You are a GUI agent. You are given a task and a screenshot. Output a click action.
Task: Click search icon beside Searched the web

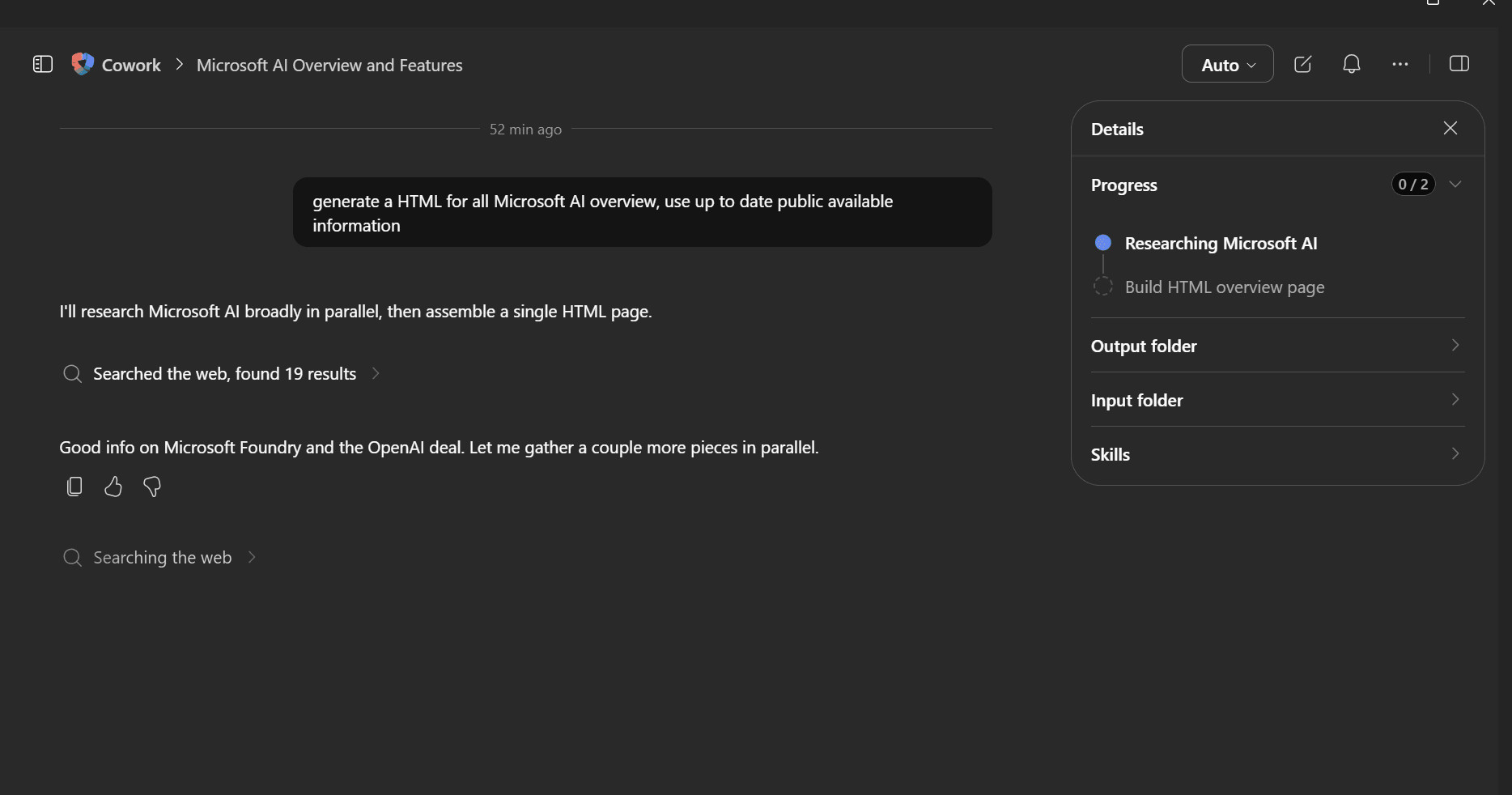(72, 373)
